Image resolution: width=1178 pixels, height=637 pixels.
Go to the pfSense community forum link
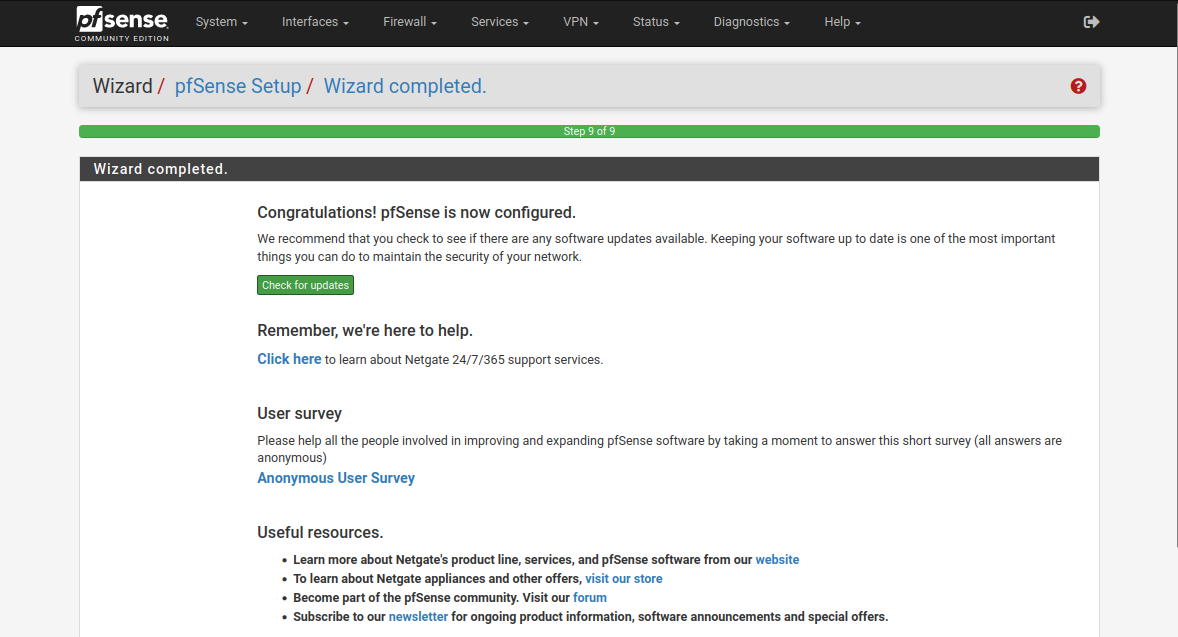coord(589,598)
